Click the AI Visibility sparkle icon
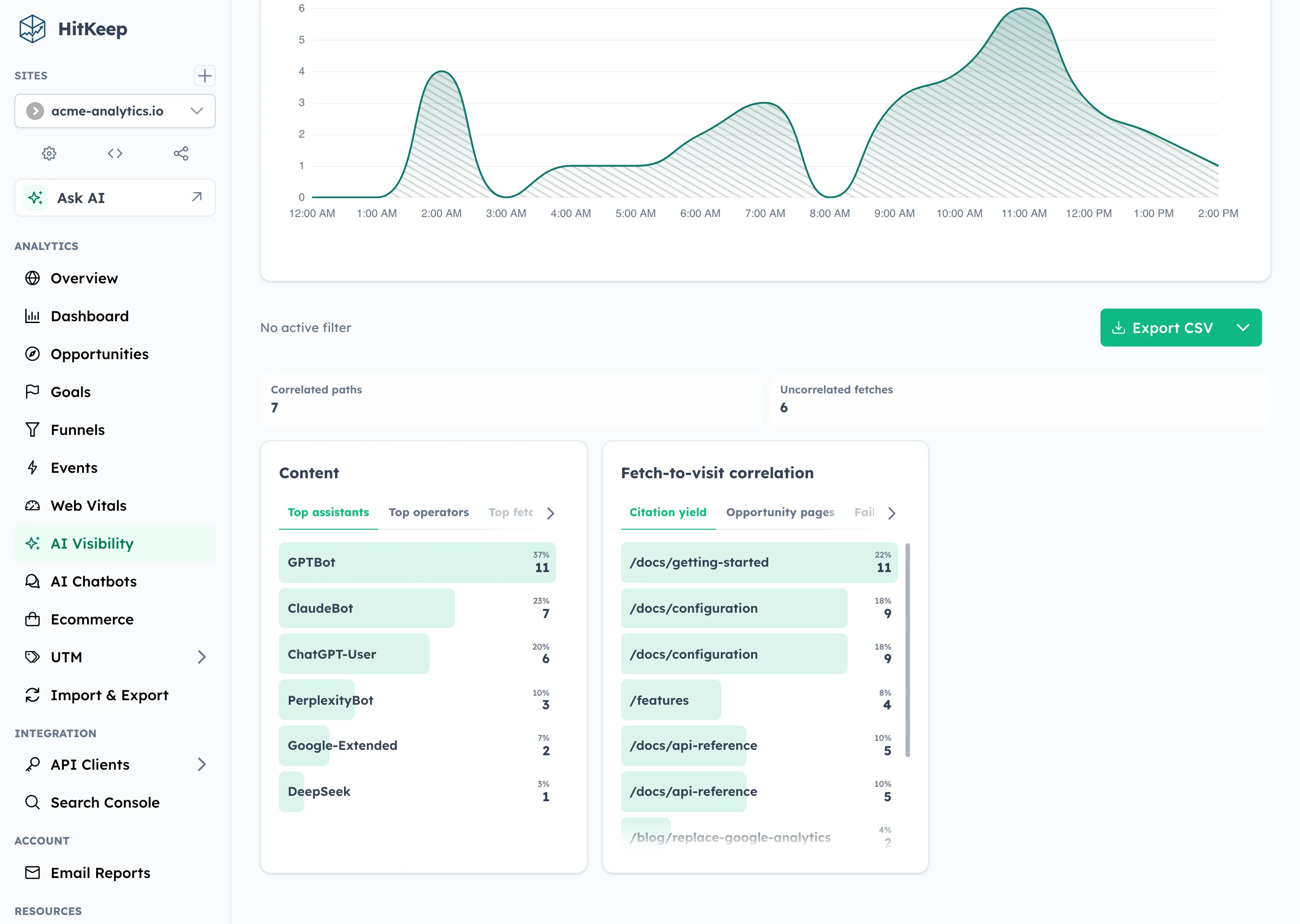Viewport: 1300px width, 924px height. tap(32, 543)
